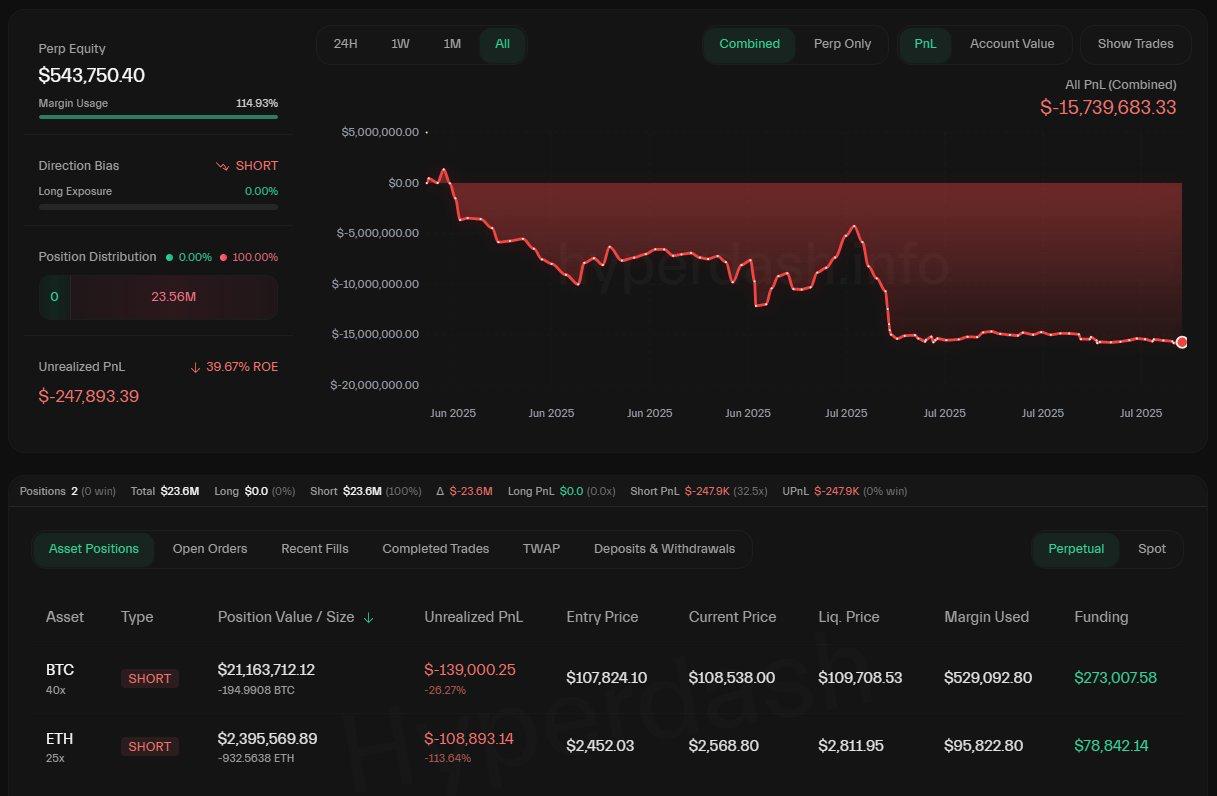Image resolution: width=1217 pixels, height=796 pixels.
Task: Open the Asset Positions tab
Action: [x=94, y=549]
